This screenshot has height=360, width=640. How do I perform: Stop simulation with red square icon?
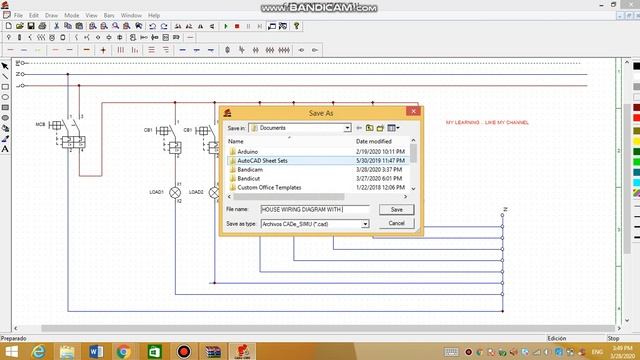coord(237,26)
